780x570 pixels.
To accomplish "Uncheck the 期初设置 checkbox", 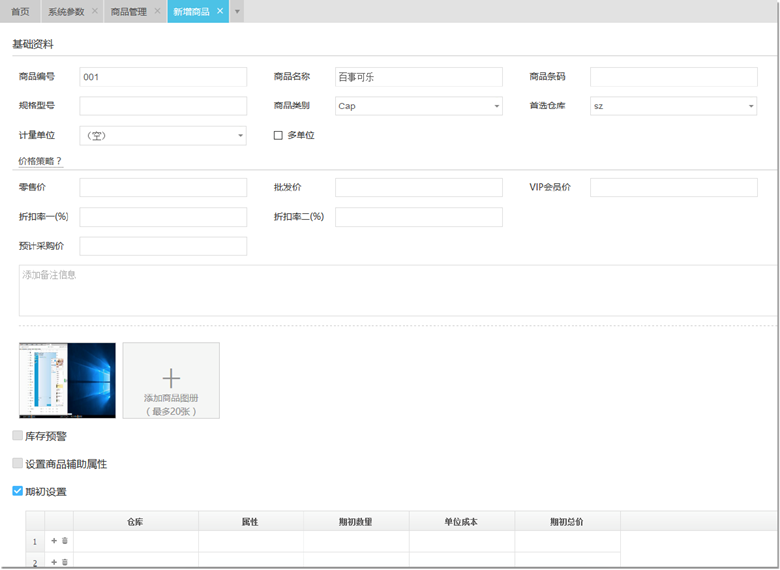I will (x=17, y=491).
